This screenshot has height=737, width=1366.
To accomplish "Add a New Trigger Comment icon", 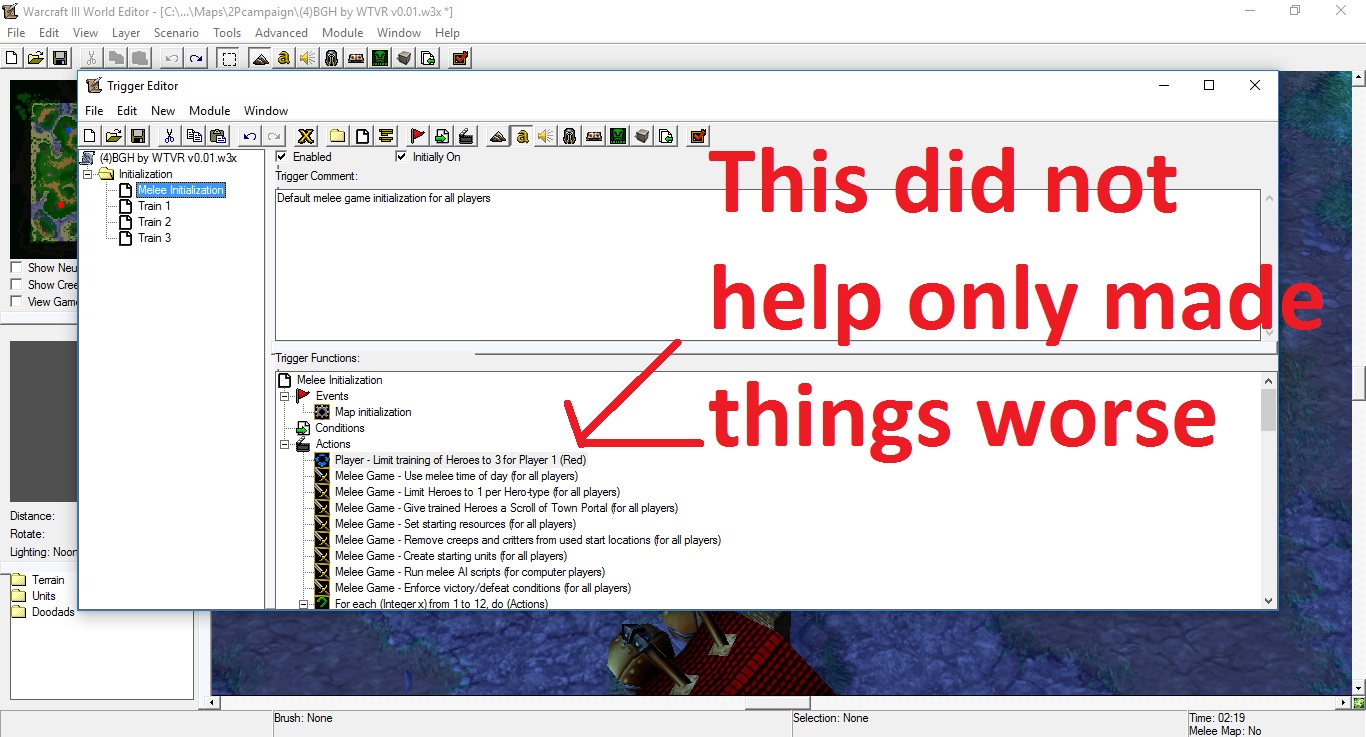I will tap(386, 136).
